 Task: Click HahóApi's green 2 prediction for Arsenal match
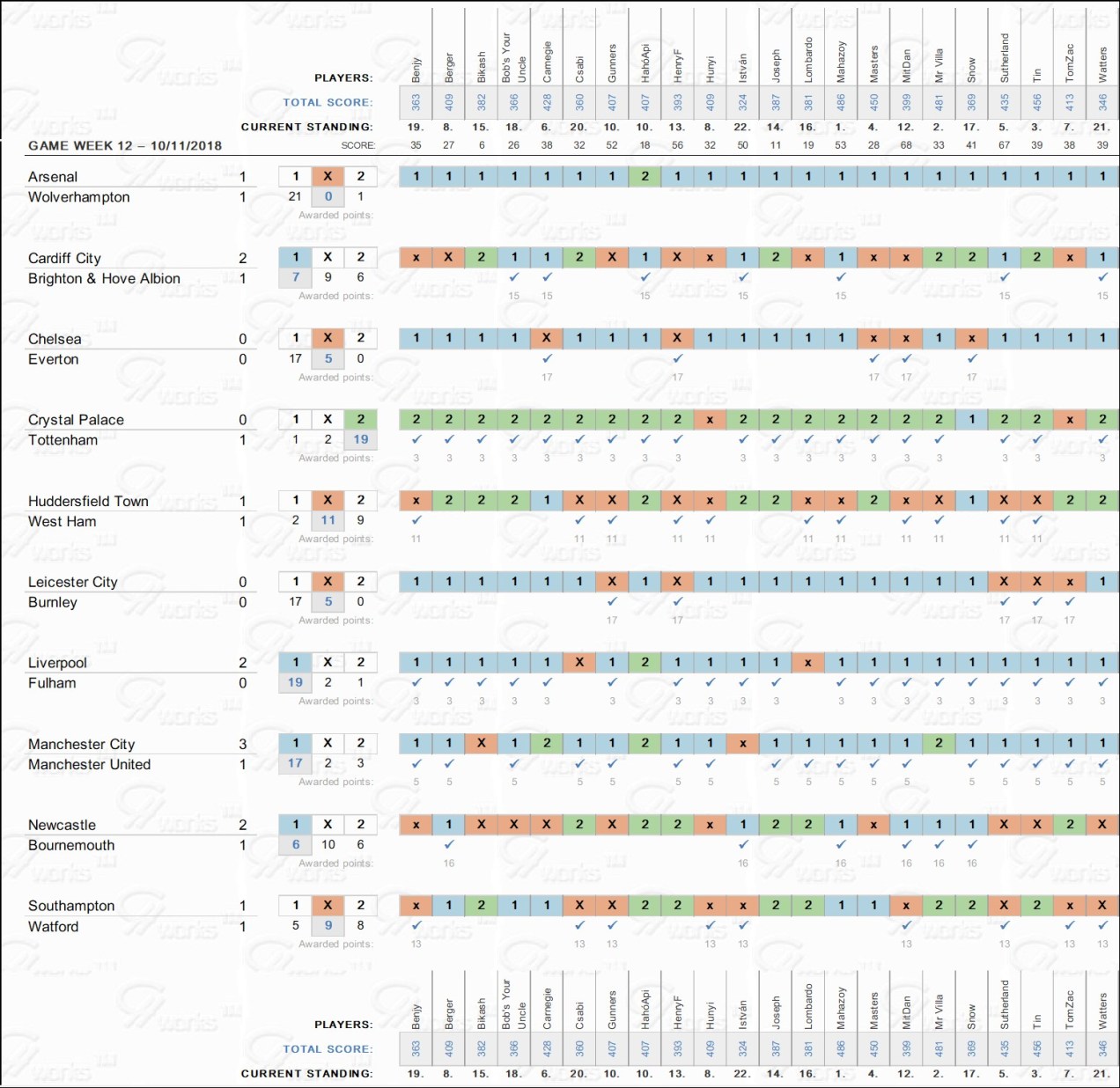pyautogui.click(x=645, y=176)
